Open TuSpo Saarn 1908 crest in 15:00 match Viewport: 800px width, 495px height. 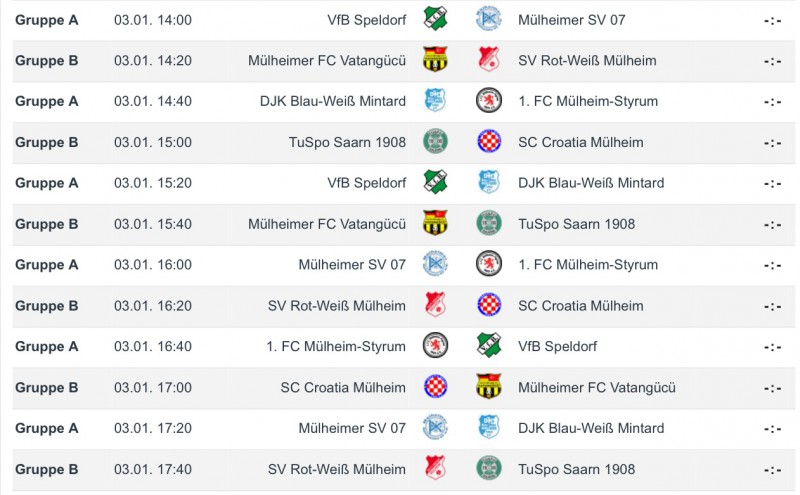(435, 142)
